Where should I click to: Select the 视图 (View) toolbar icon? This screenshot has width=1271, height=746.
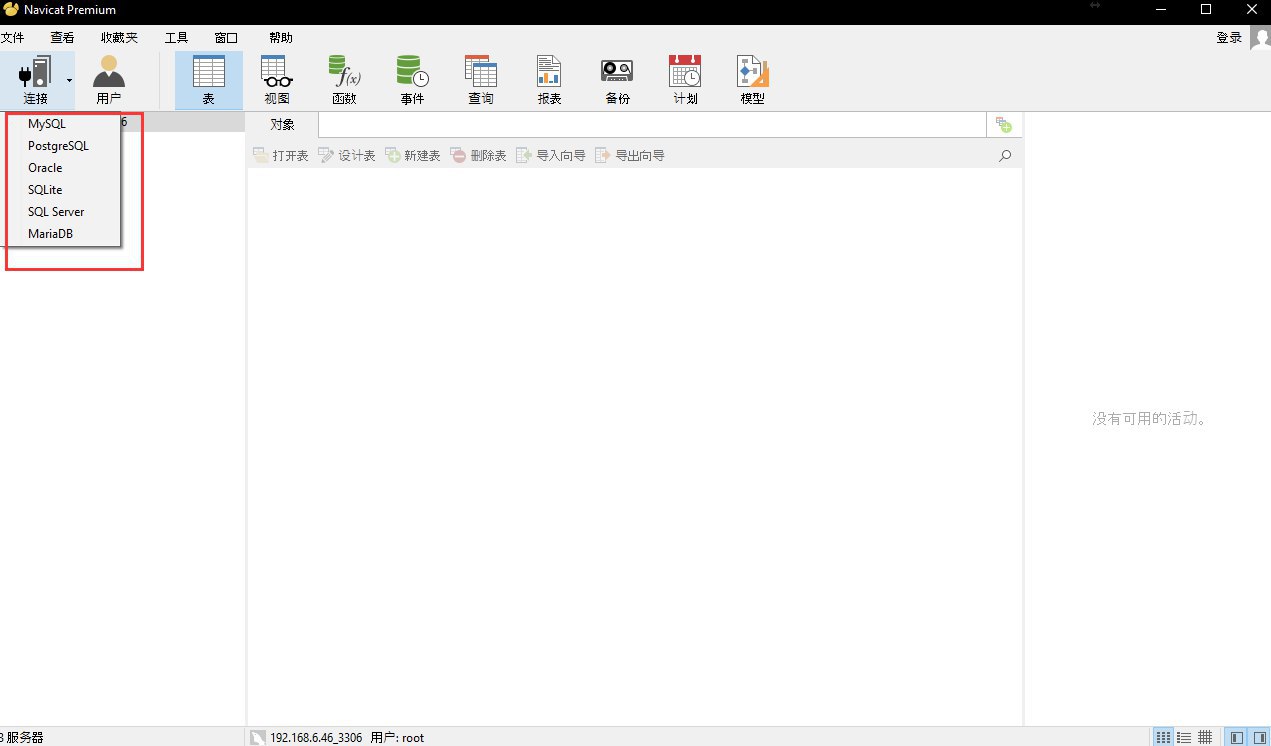[276, 80]
